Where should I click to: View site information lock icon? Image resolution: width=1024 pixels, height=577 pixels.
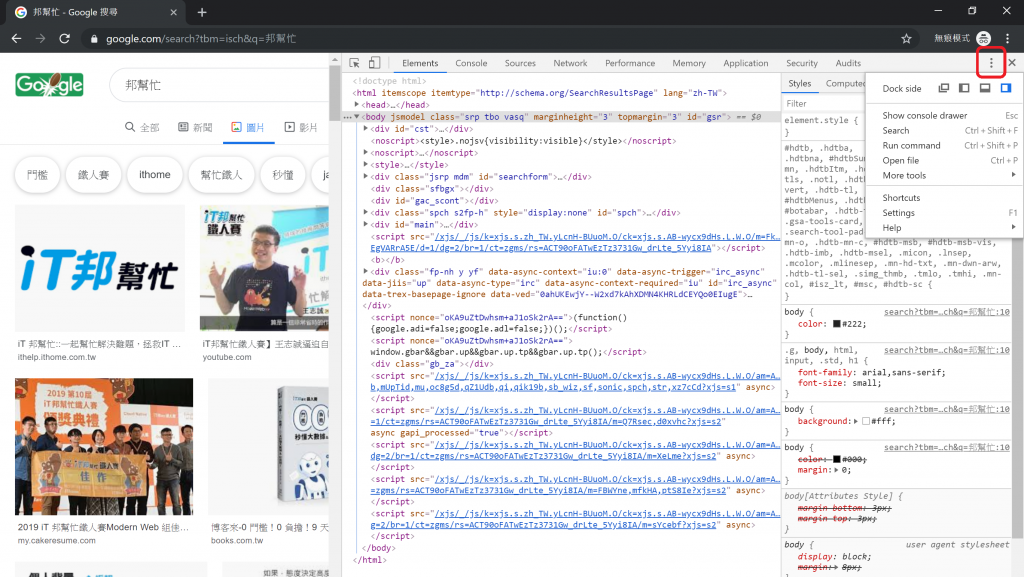tap(94, 39)
